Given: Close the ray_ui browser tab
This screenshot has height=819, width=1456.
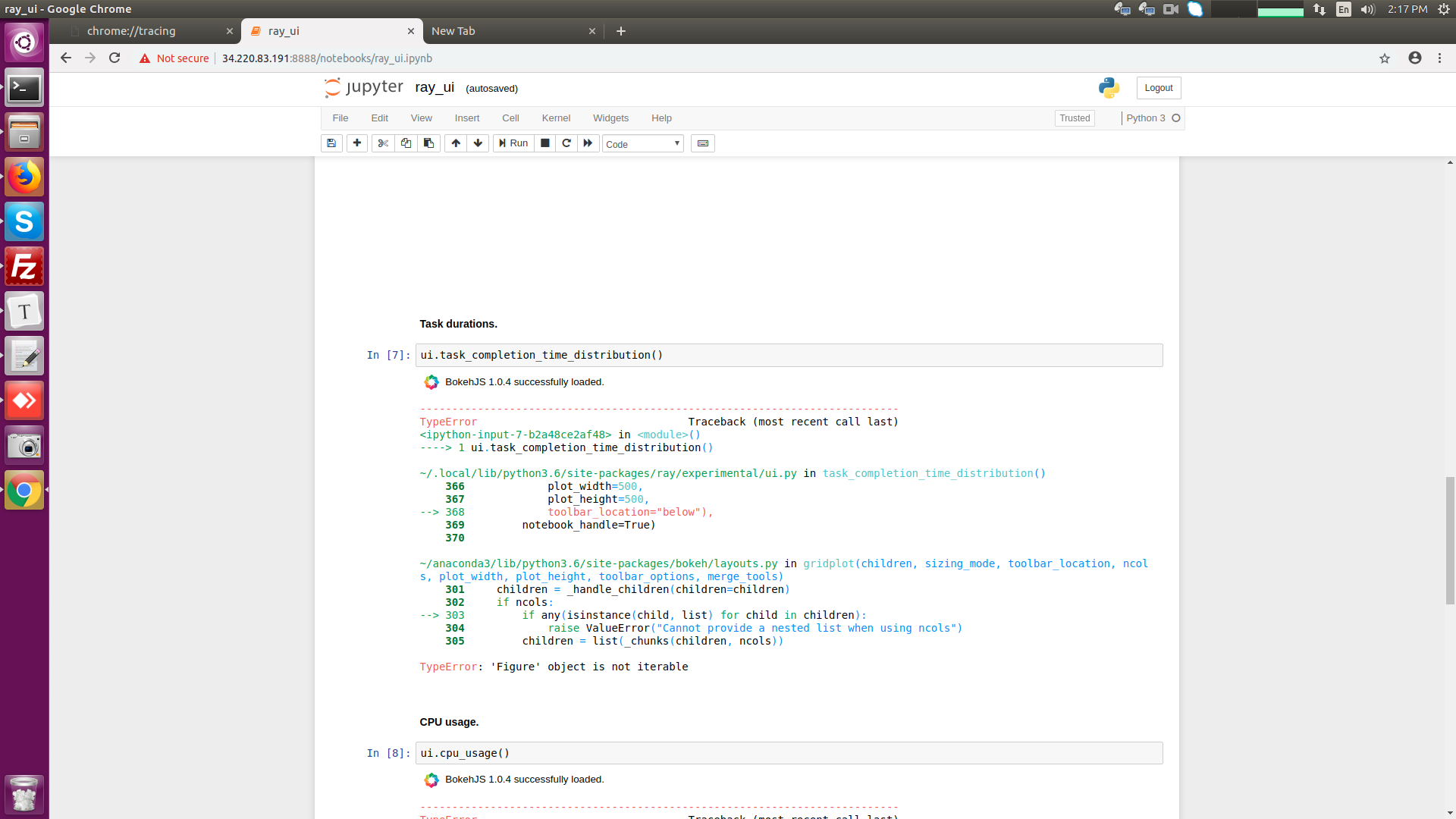Looking at the screenshot, I should (x=411, y=31).
